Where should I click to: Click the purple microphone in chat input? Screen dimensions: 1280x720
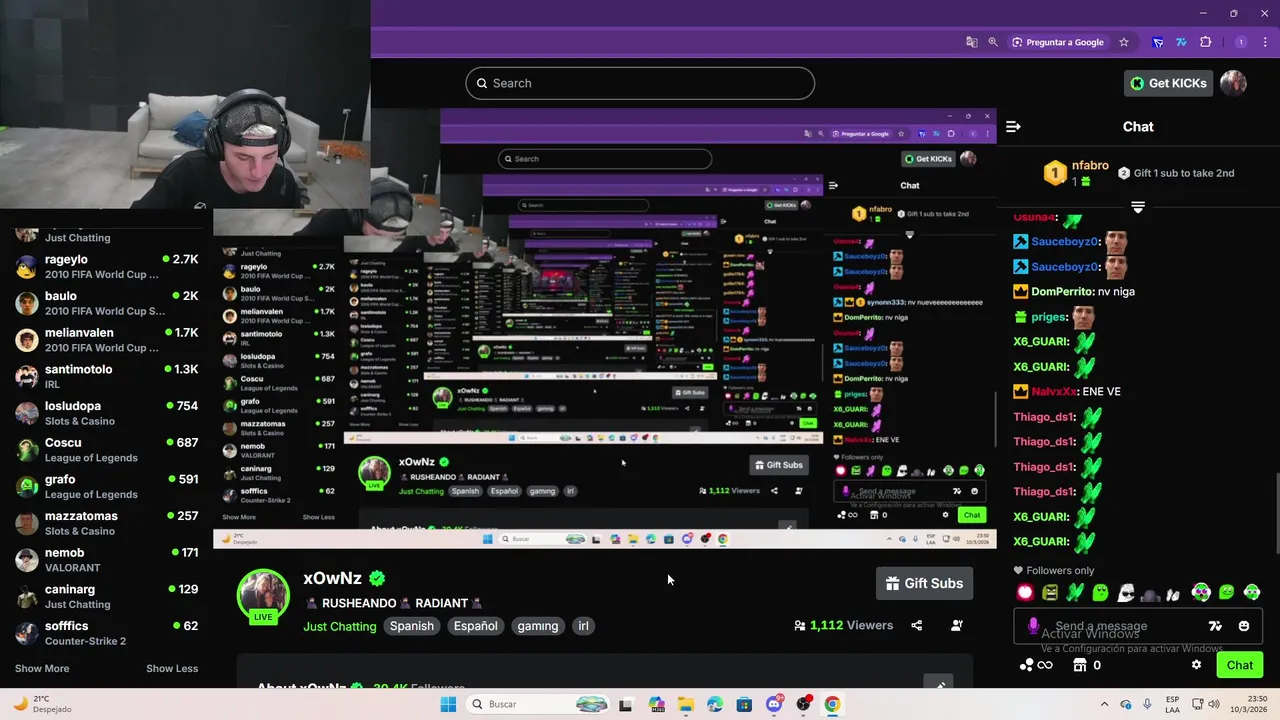point(1033,626)
